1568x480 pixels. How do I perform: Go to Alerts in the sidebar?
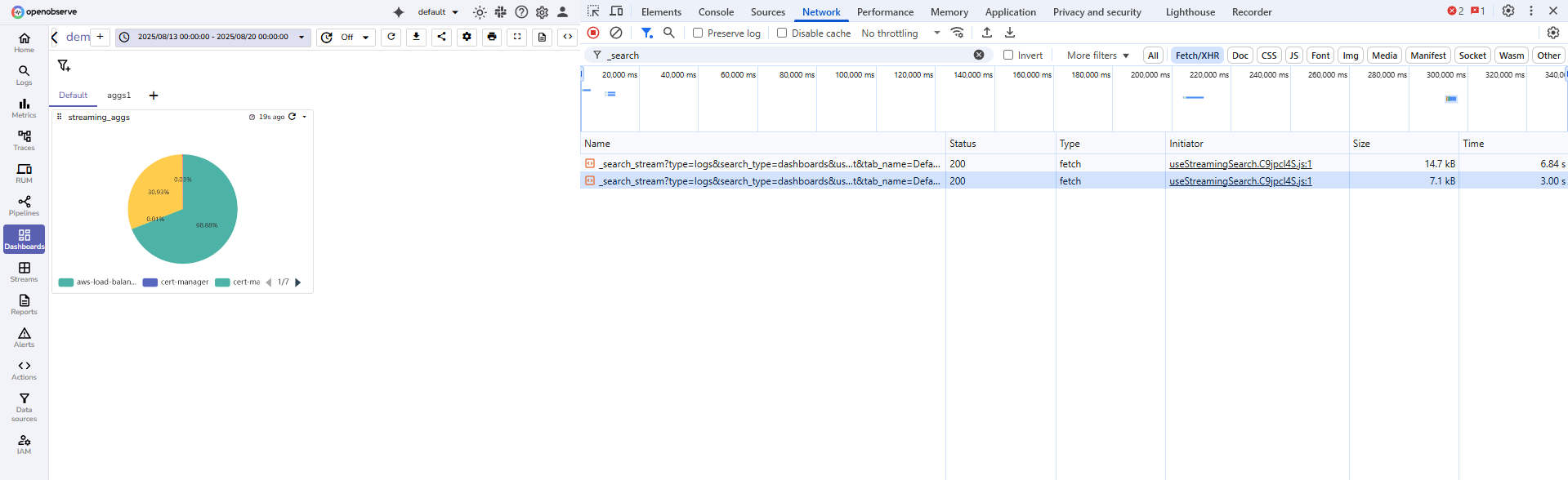point(24,337)
